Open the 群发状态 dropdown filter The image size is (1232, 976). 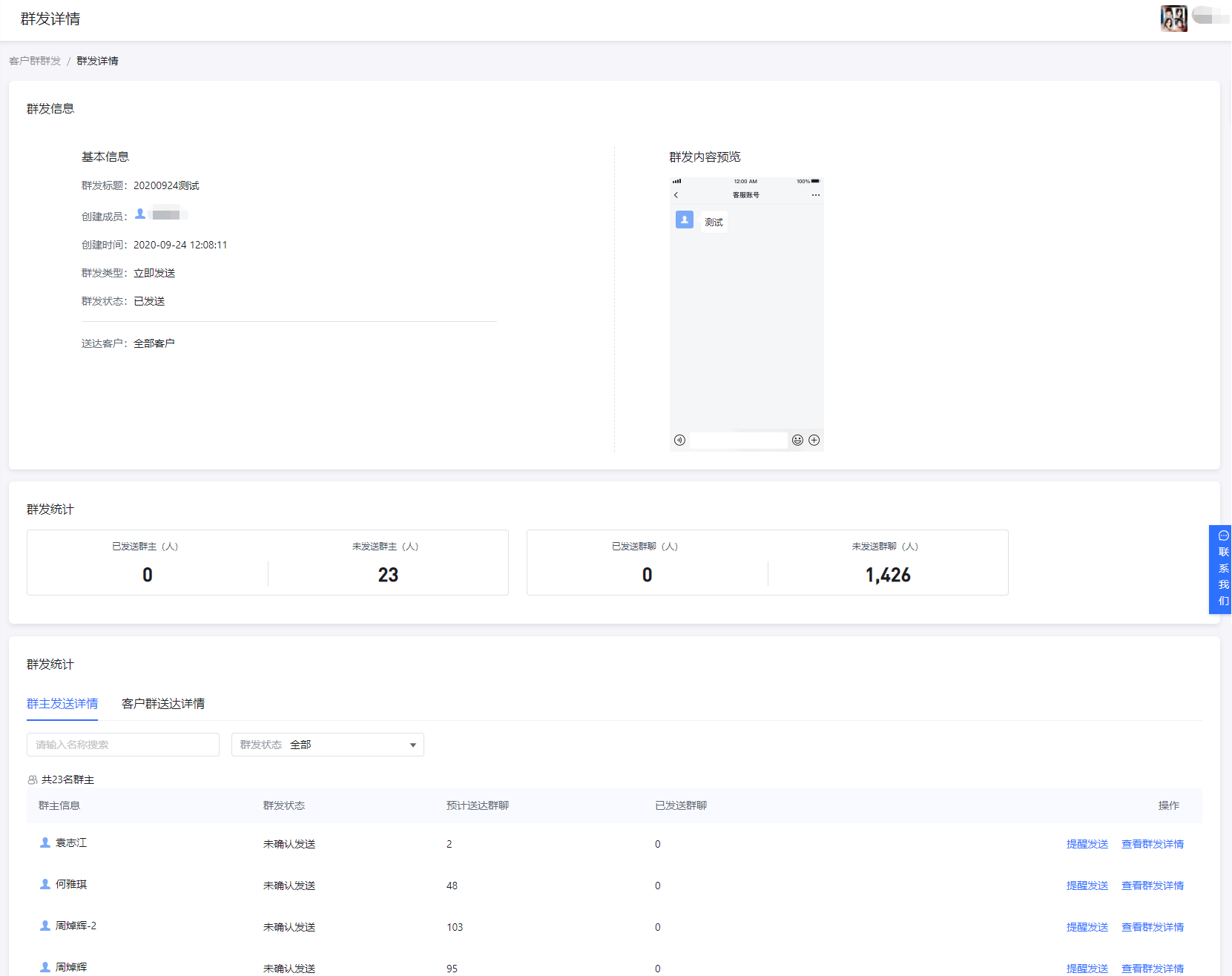click(x=327, y=745)
